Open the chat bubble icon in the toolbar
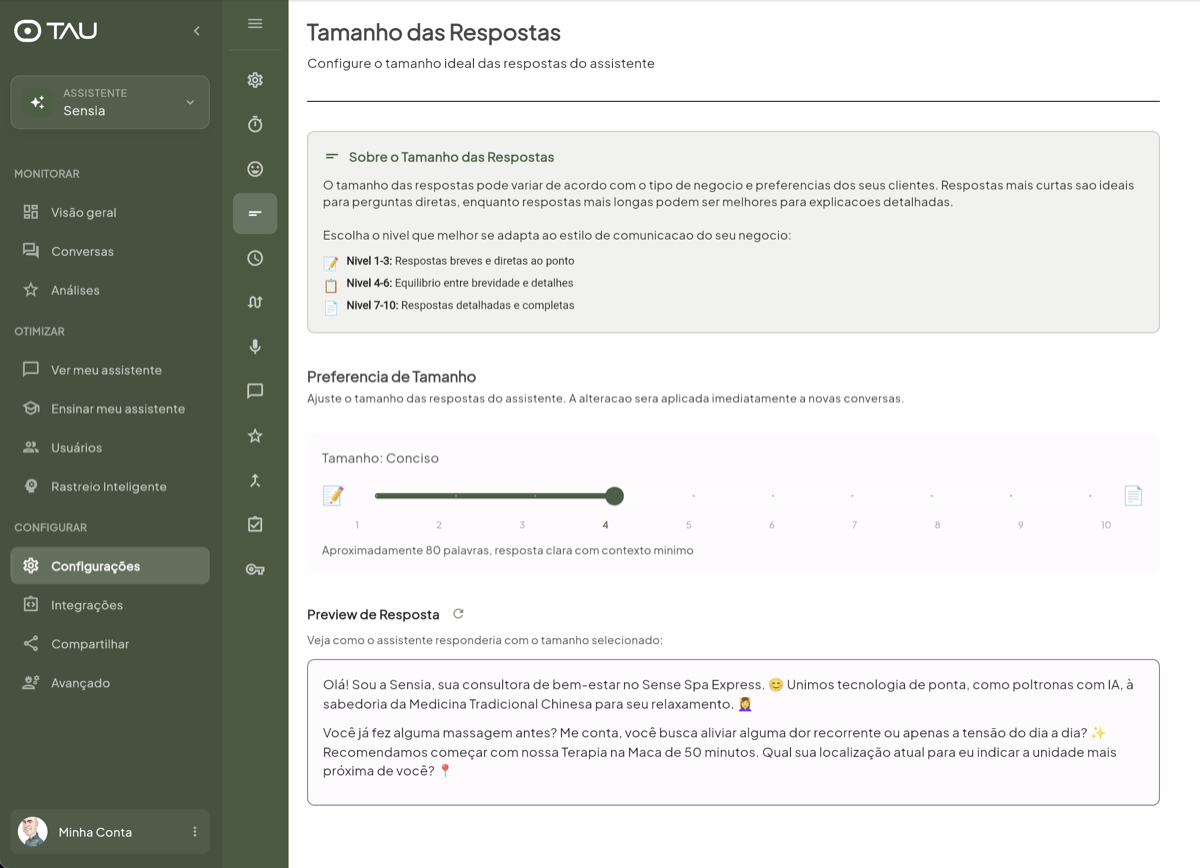 (255, 391)
